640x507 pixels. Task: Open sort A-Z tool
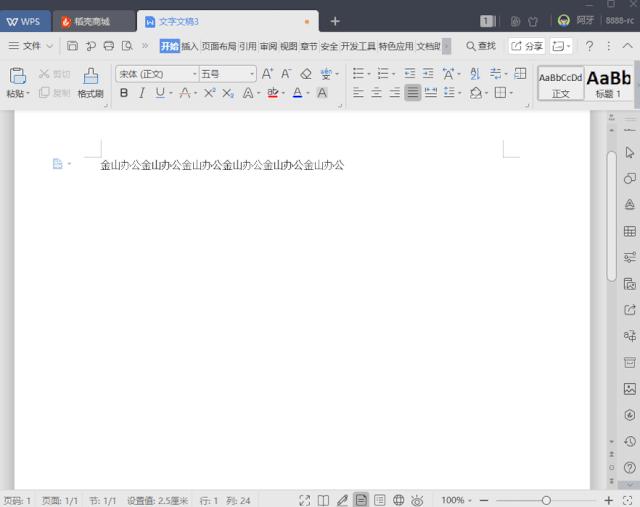475,73
